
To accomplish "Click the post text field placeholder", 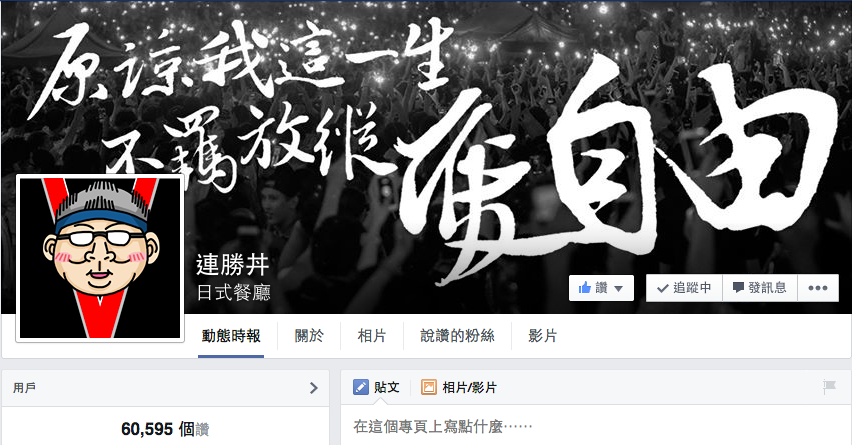I will [x=443, y=427].
